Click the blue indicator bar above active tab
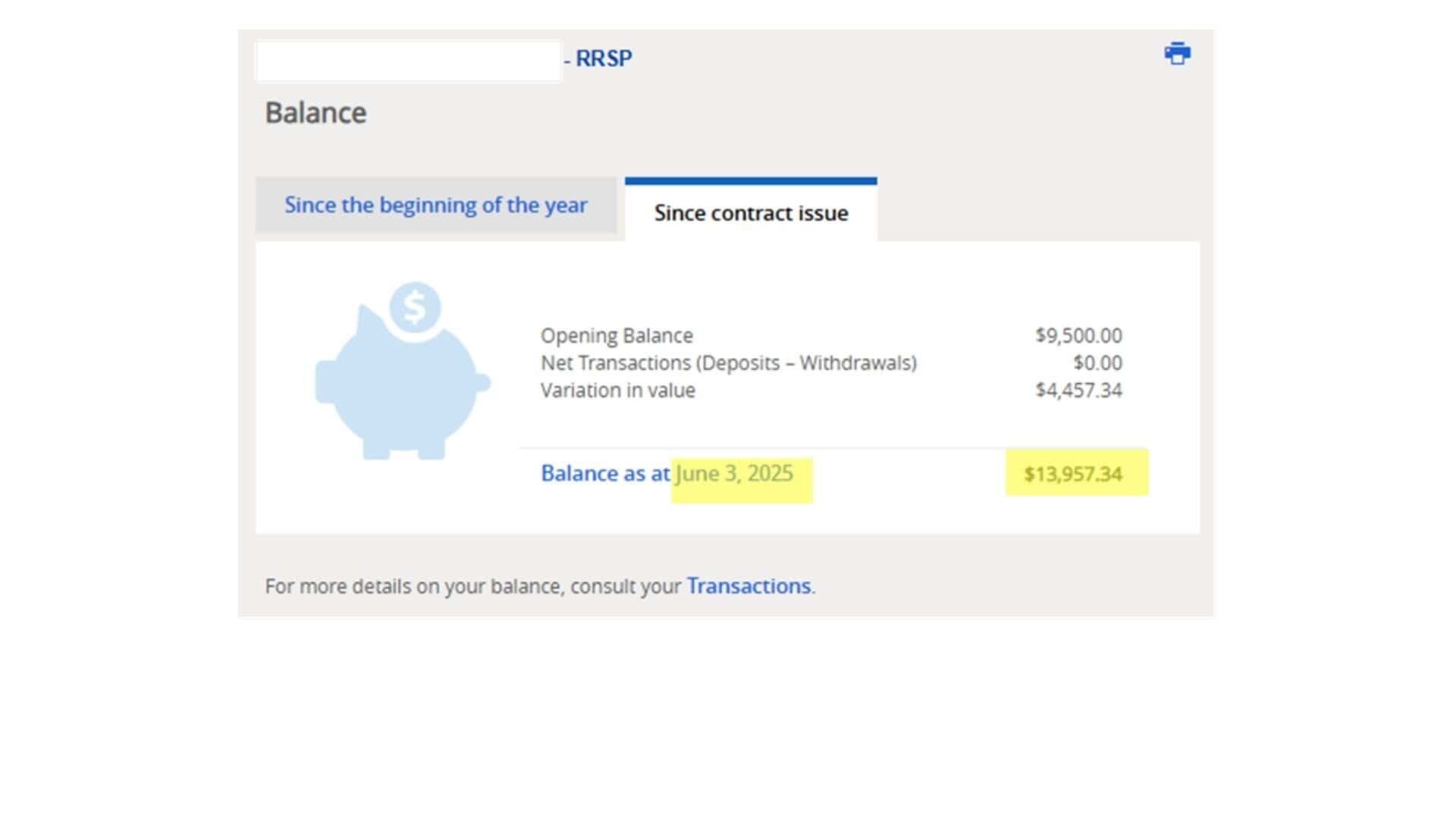1456x819 pixels. point(751,181)
